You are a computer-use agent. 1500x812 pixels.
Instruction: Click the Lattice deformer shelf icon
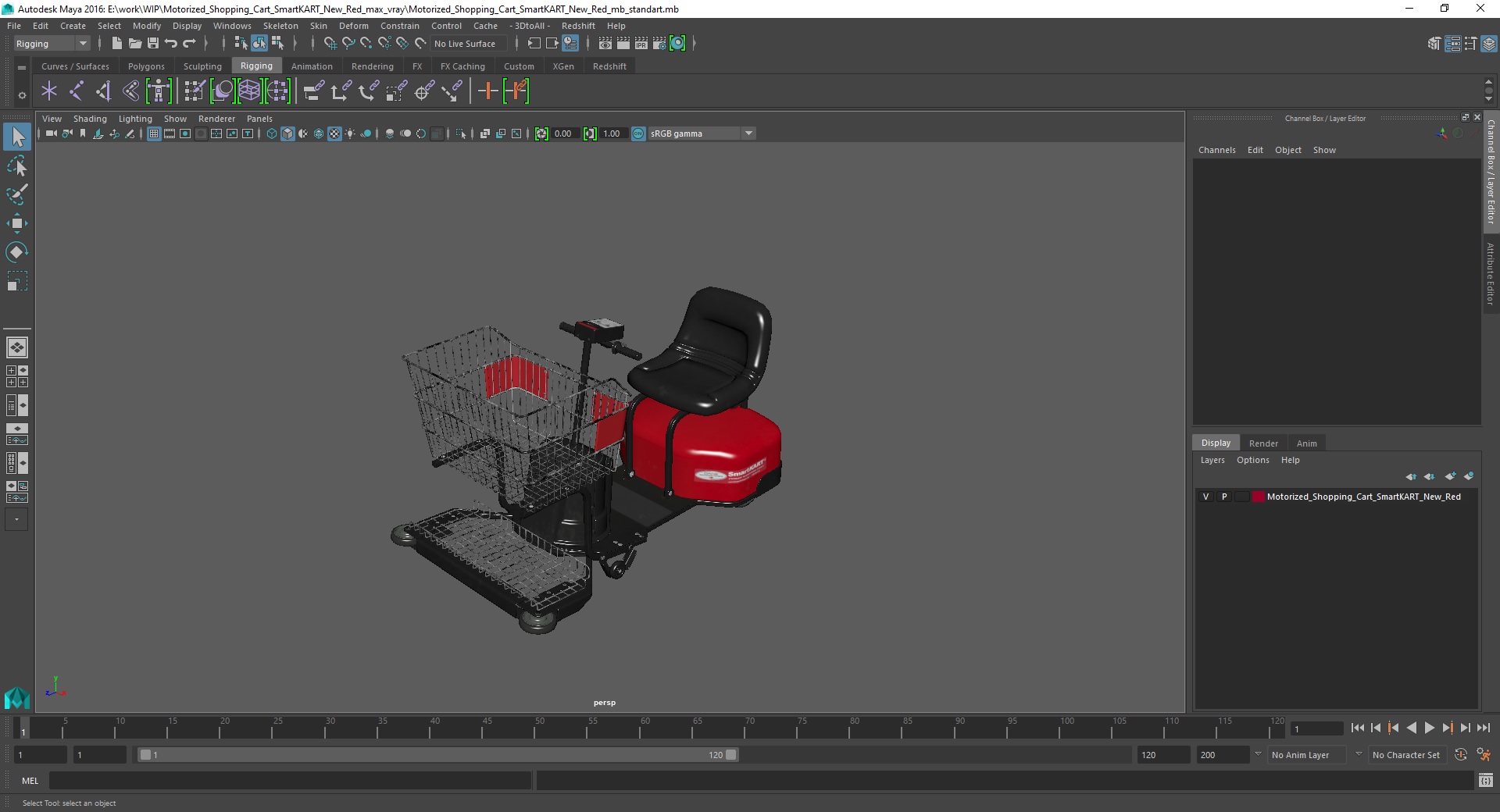click(x=250, y=91)
